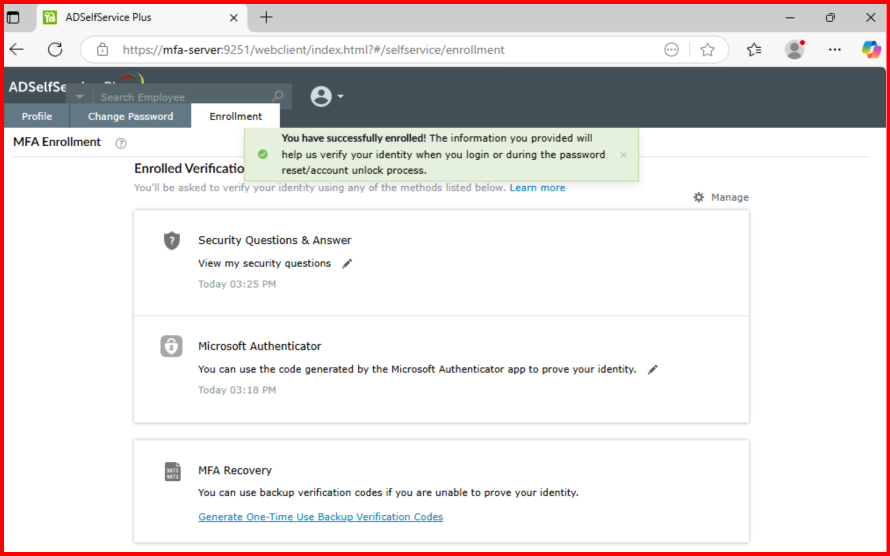
Task: Generate one-time use backup verification codes
Action: (x=320, y=517)
